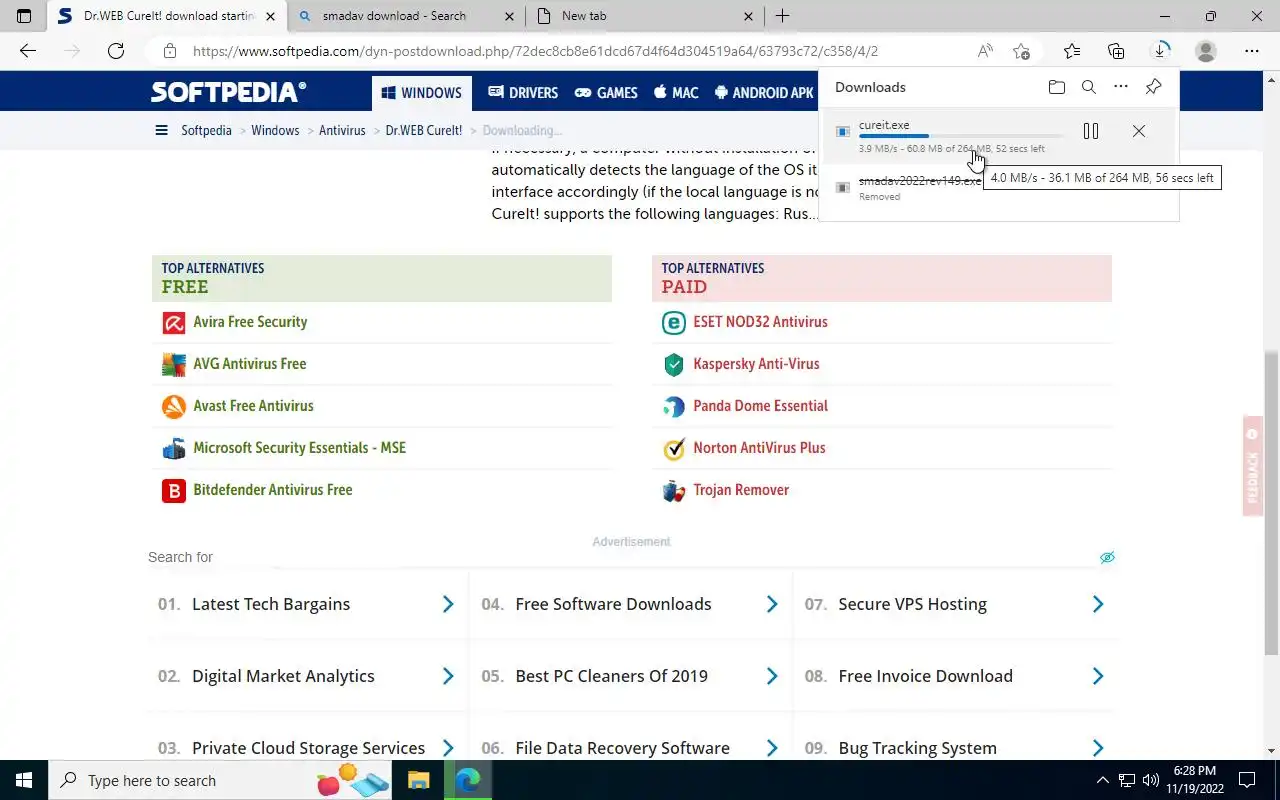
Task: Open Avira Free Security link
Action: pyautogui.click(x=250, y=322)
